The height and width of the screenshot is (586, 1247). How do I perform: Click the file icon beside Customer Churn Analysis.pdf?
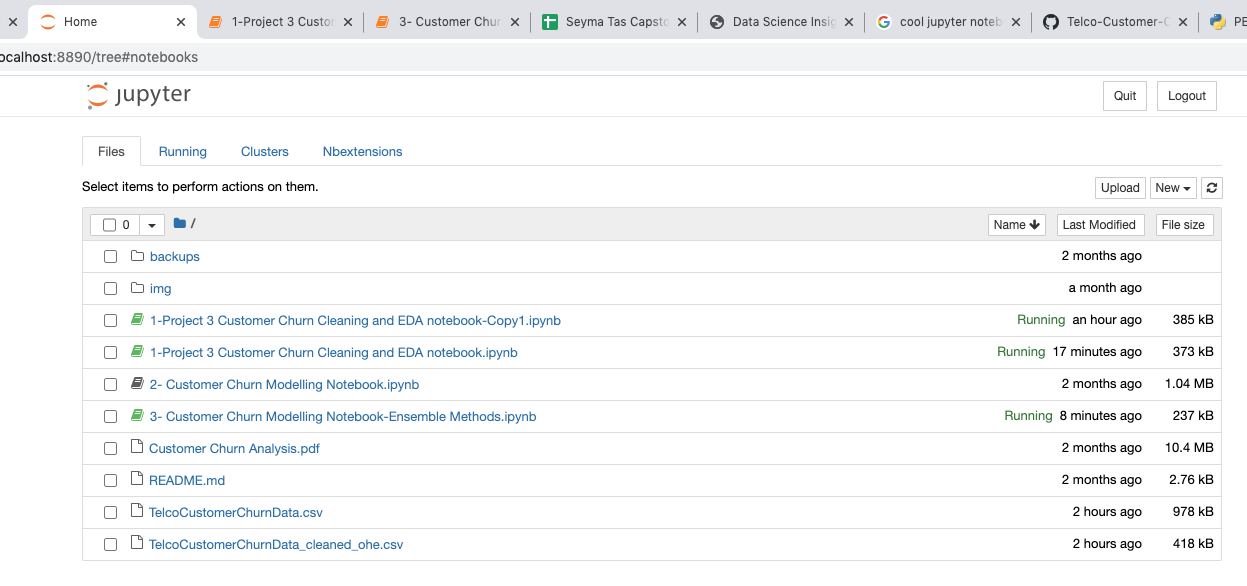(138, 449)
